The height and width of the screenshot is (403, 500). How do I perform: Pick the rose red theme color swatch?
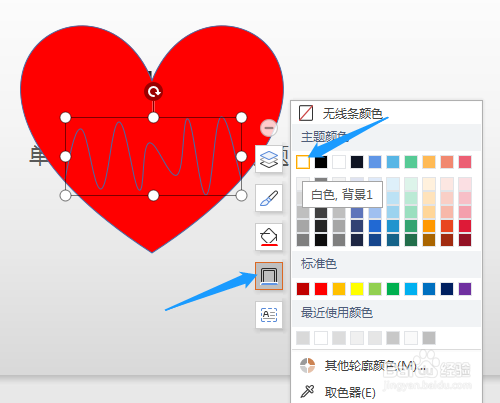pos(465,162)
